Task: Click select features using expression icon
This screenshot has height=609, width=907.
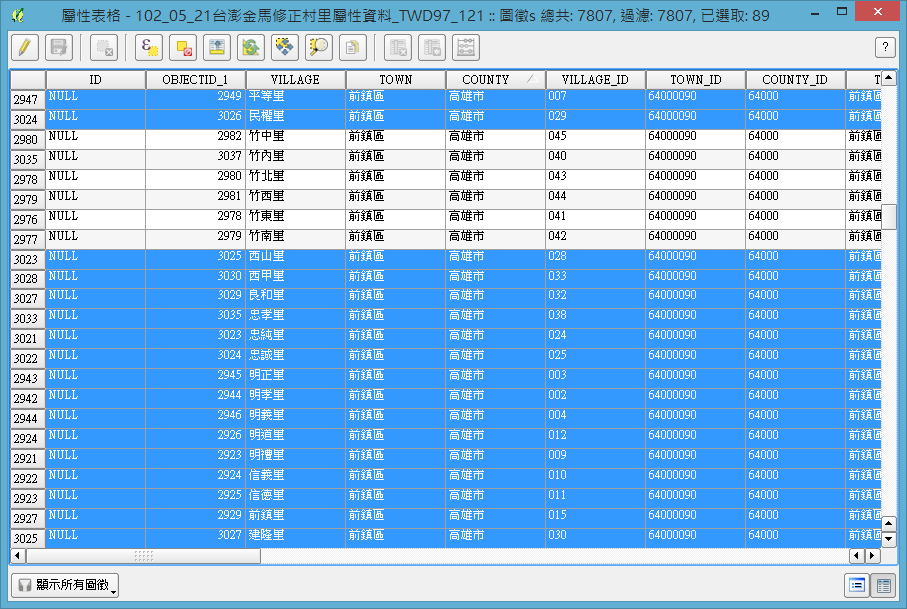Action: pos(149,47)
